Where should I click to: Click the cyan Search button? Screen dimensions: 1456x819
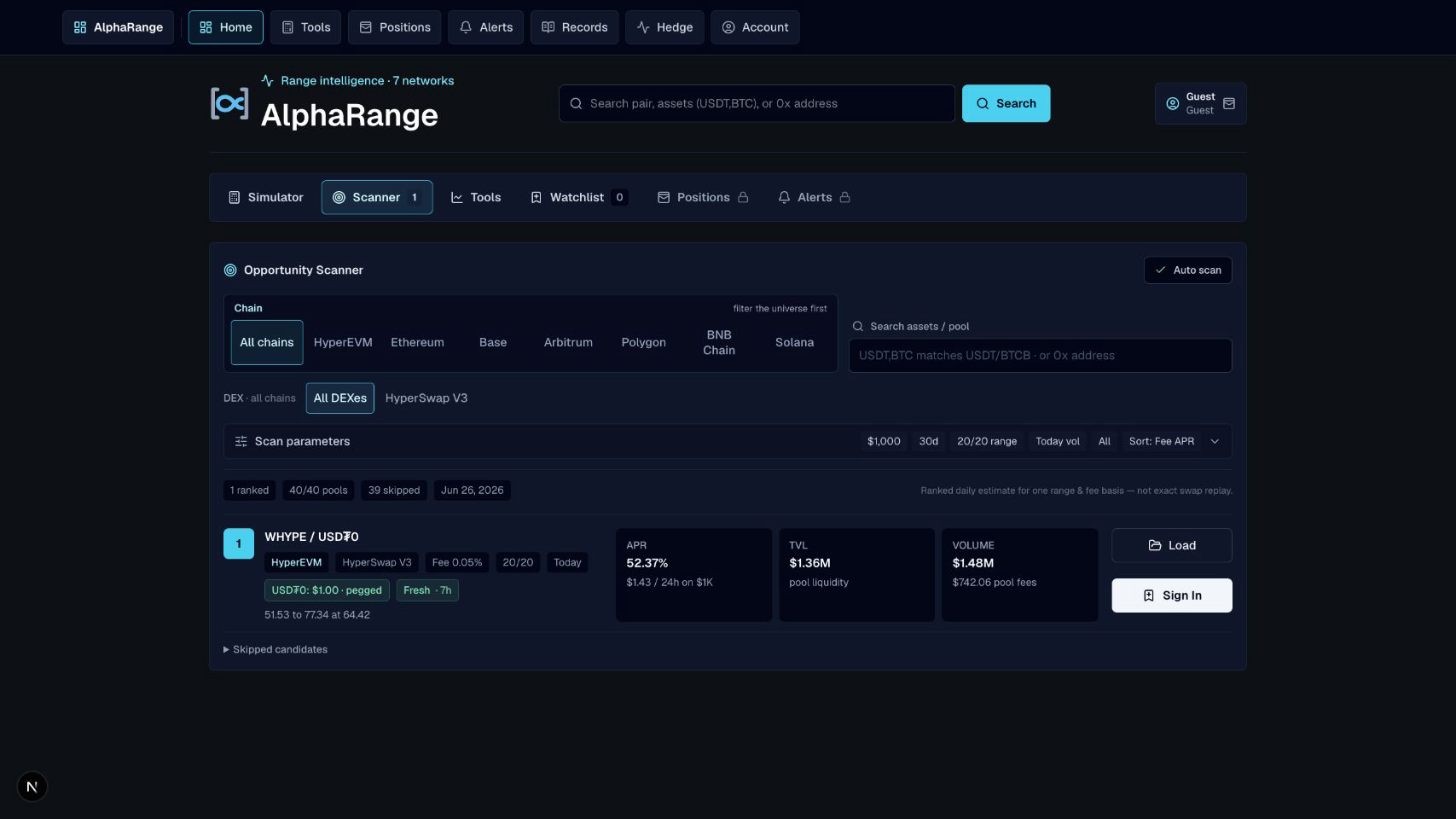click(x=1006, y=103)
